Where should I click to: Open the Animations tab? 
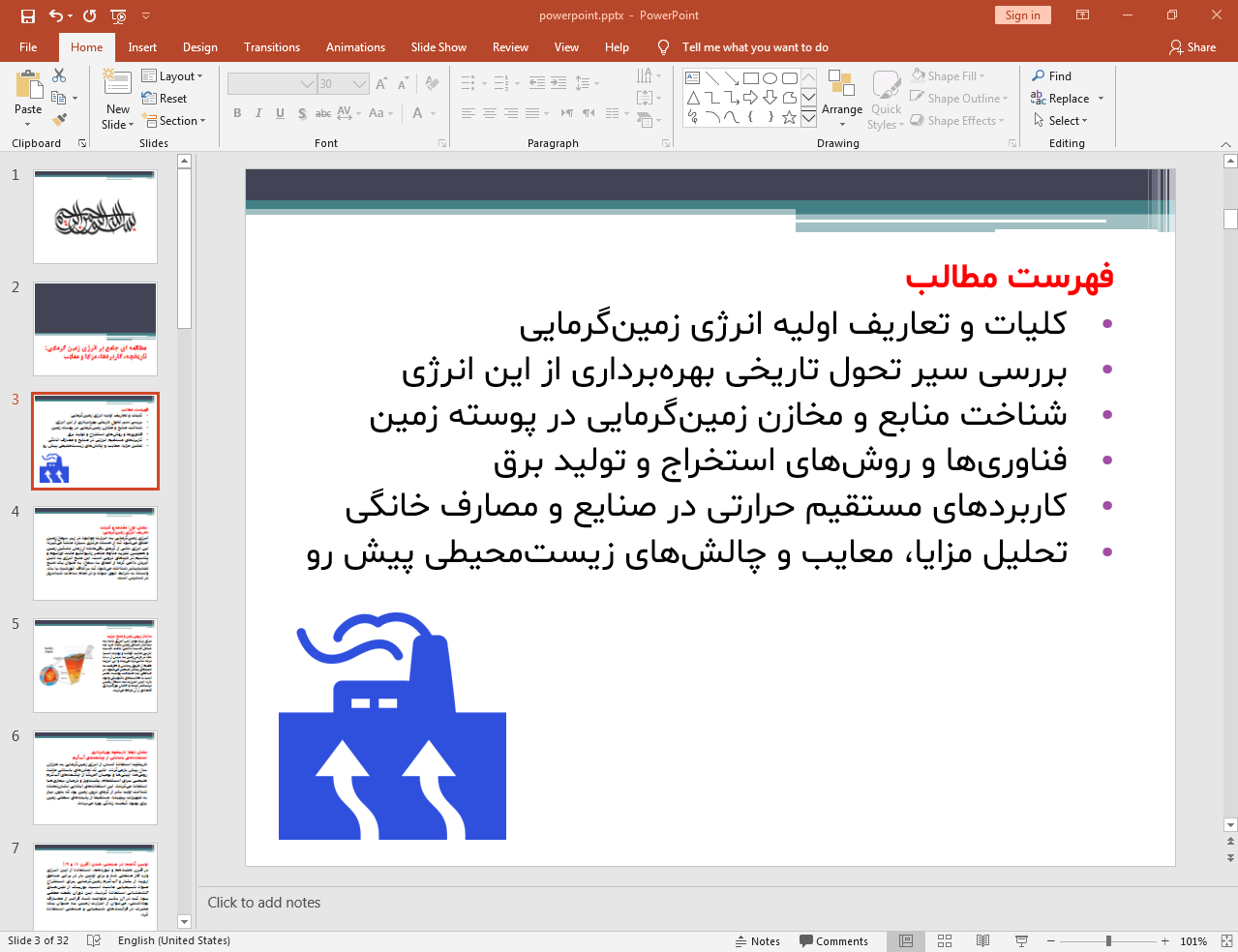click(355, 46)
